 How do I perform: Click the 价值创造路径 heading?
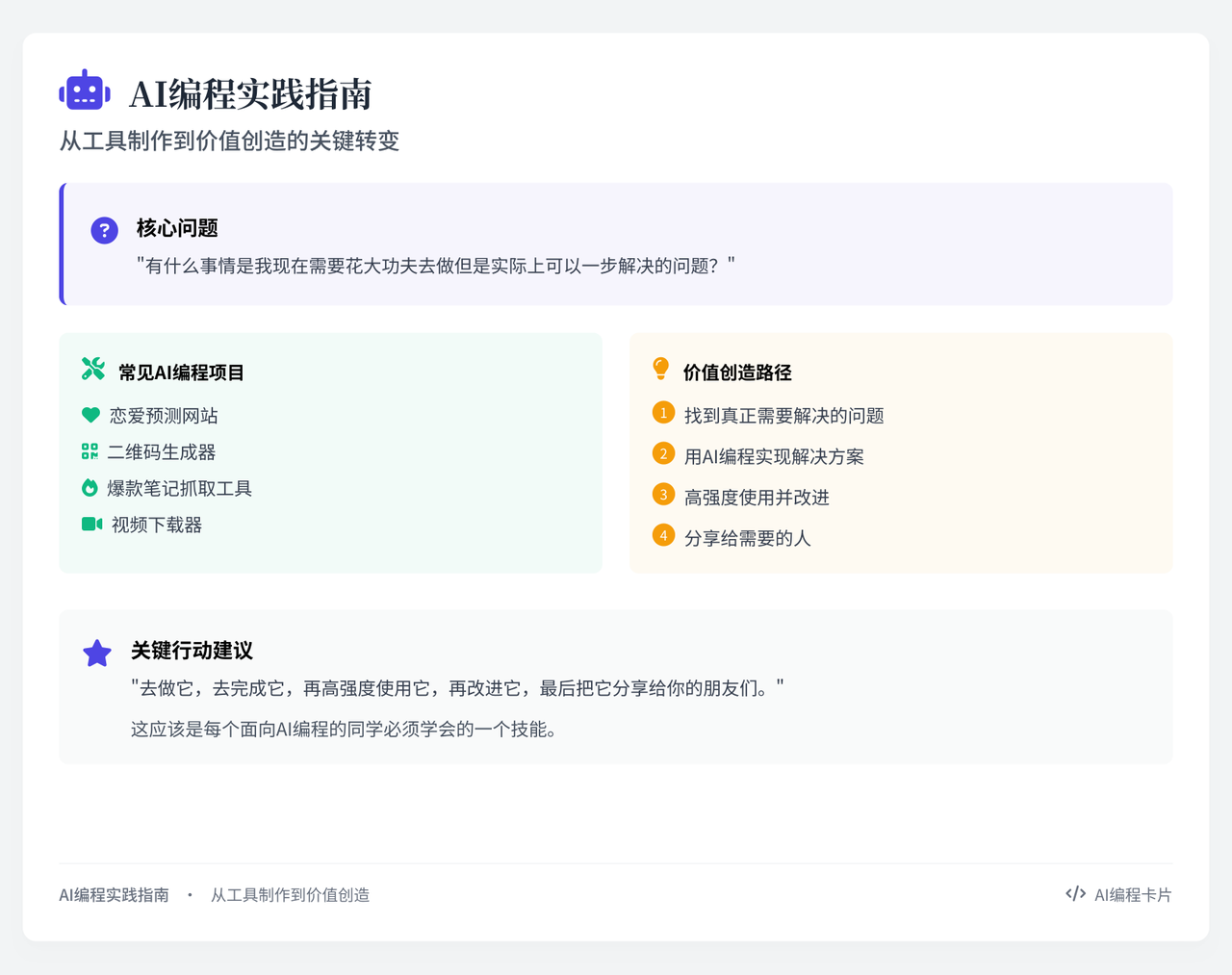tap(737, 372)
